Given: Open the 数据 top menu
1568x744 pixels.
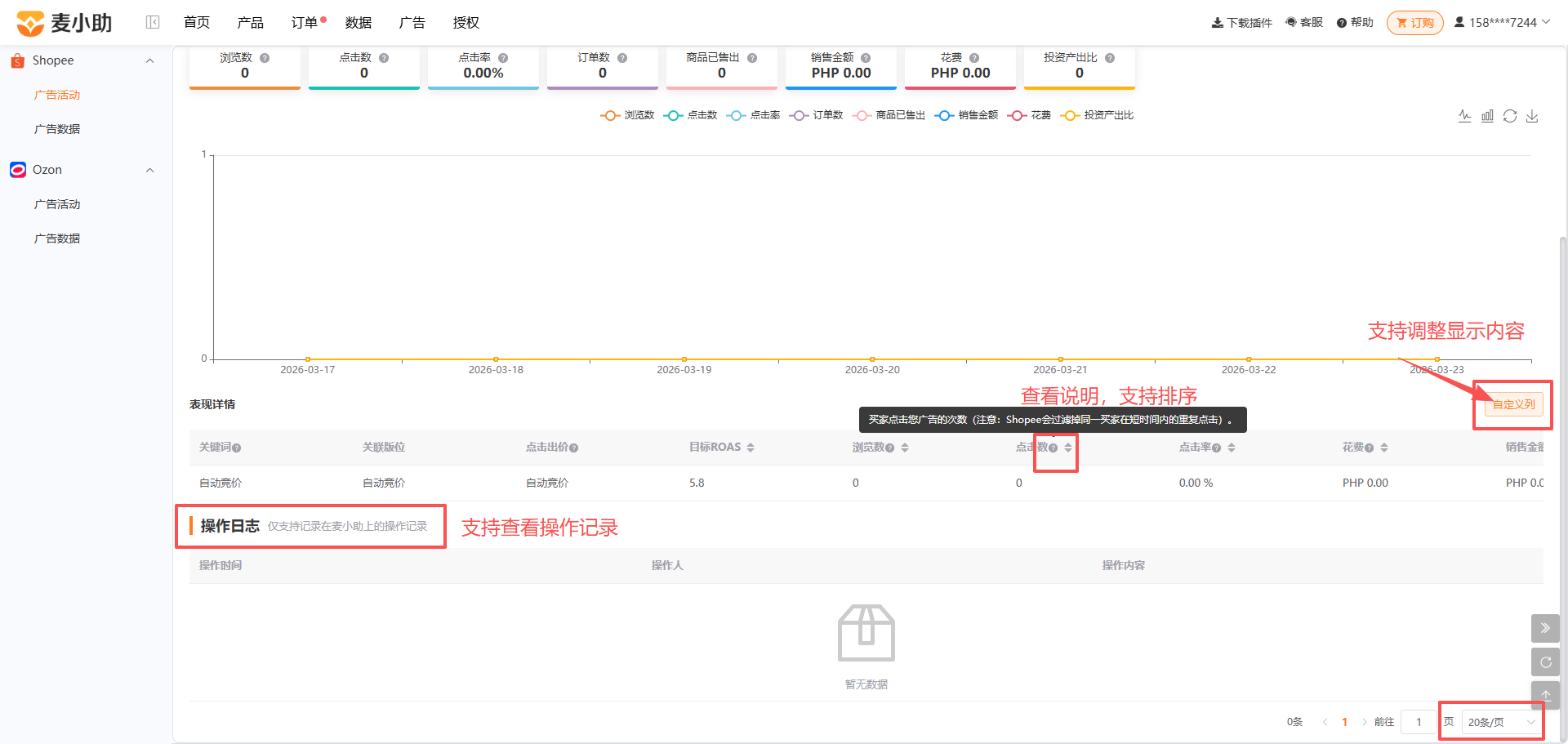Looking at the screenshot, I should pos(359,23).
